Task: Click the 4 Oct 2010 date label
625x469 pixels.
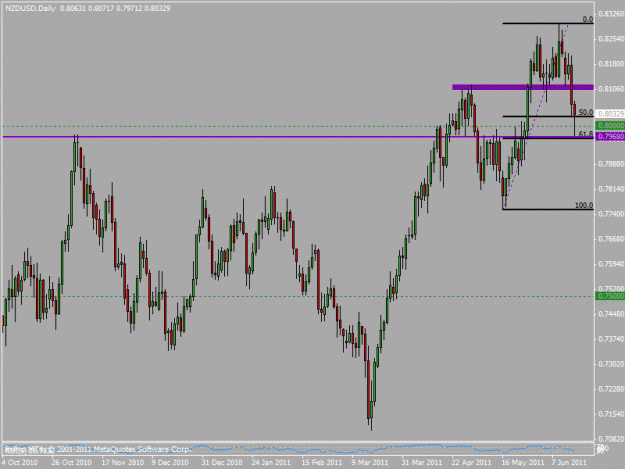Action: 19,463
